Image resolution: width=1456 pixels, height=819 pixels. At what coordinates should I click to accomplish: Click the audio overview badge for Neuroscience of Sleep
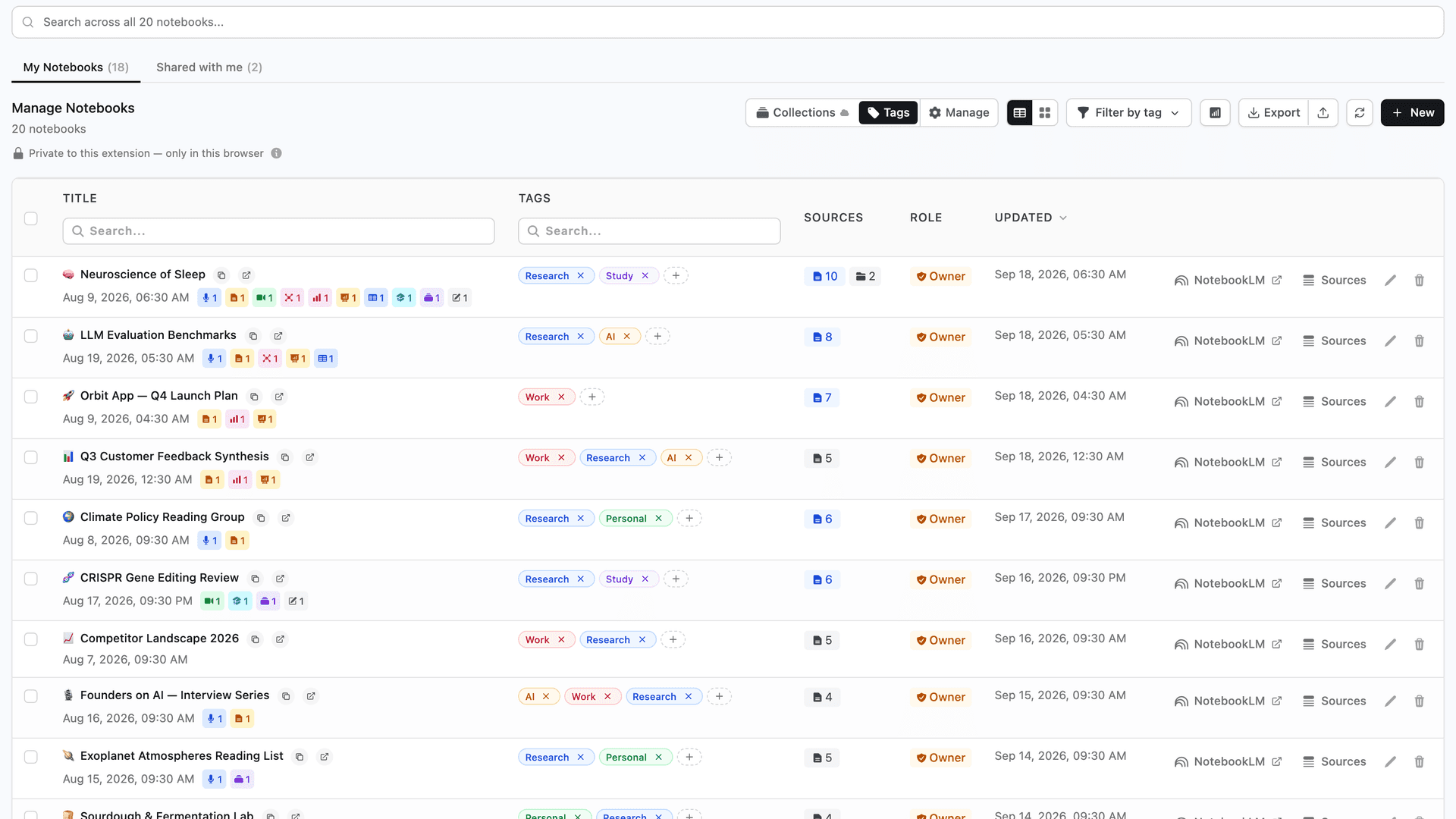tap(210, 298)
